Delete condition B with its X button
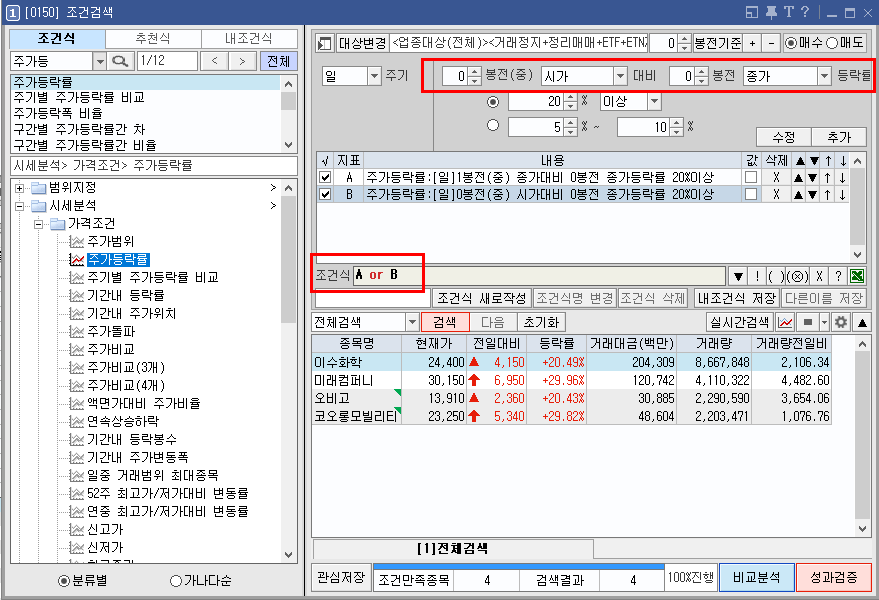Image resolution: width=879 pixels, height=600 pixels. pyautogui.click(x=776, y=195)
